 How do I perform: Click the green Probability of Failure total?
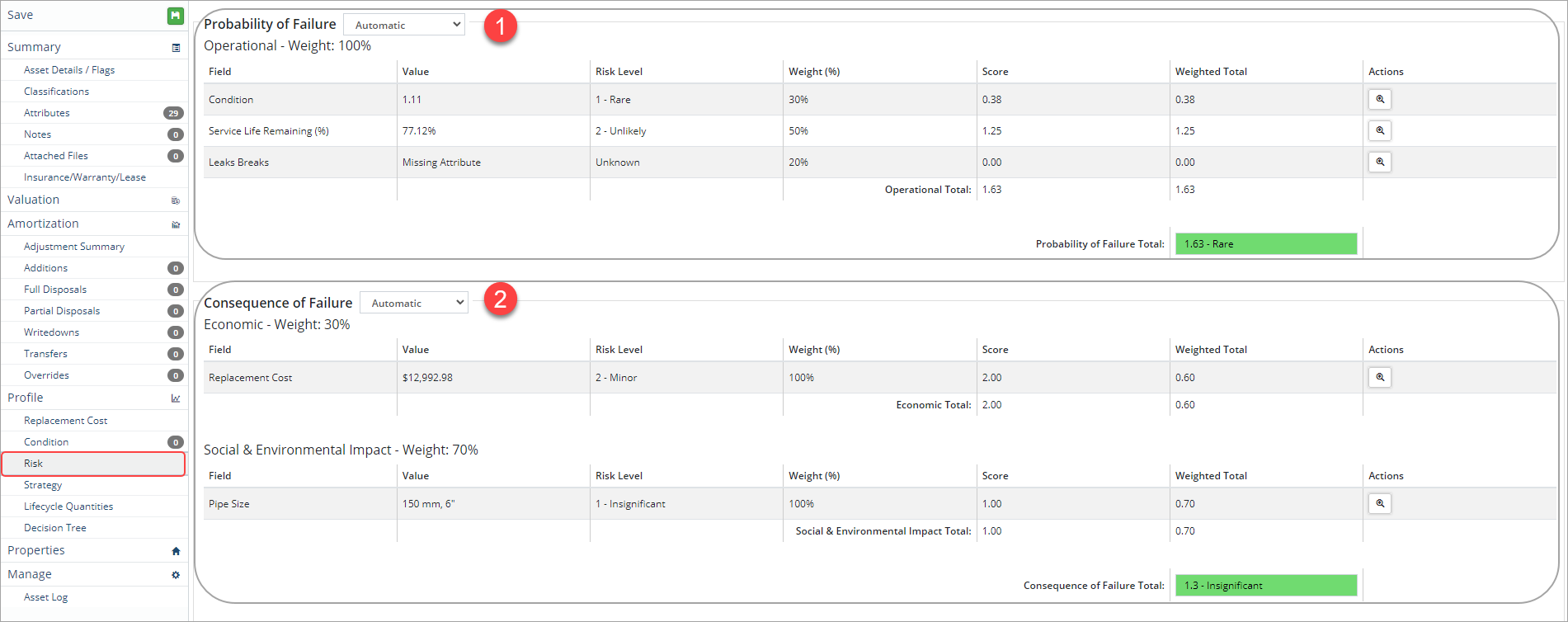tap(1265, 244)
